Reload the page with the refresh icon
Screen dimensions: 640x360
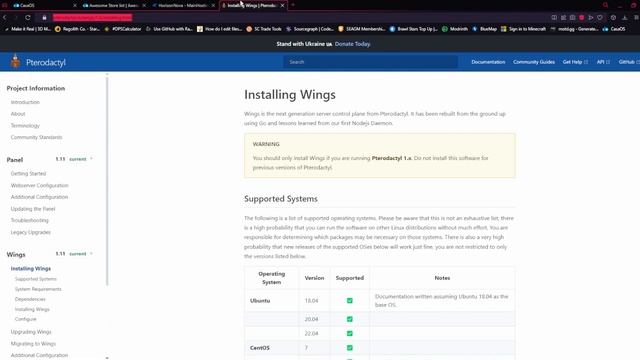coord(28,18)
